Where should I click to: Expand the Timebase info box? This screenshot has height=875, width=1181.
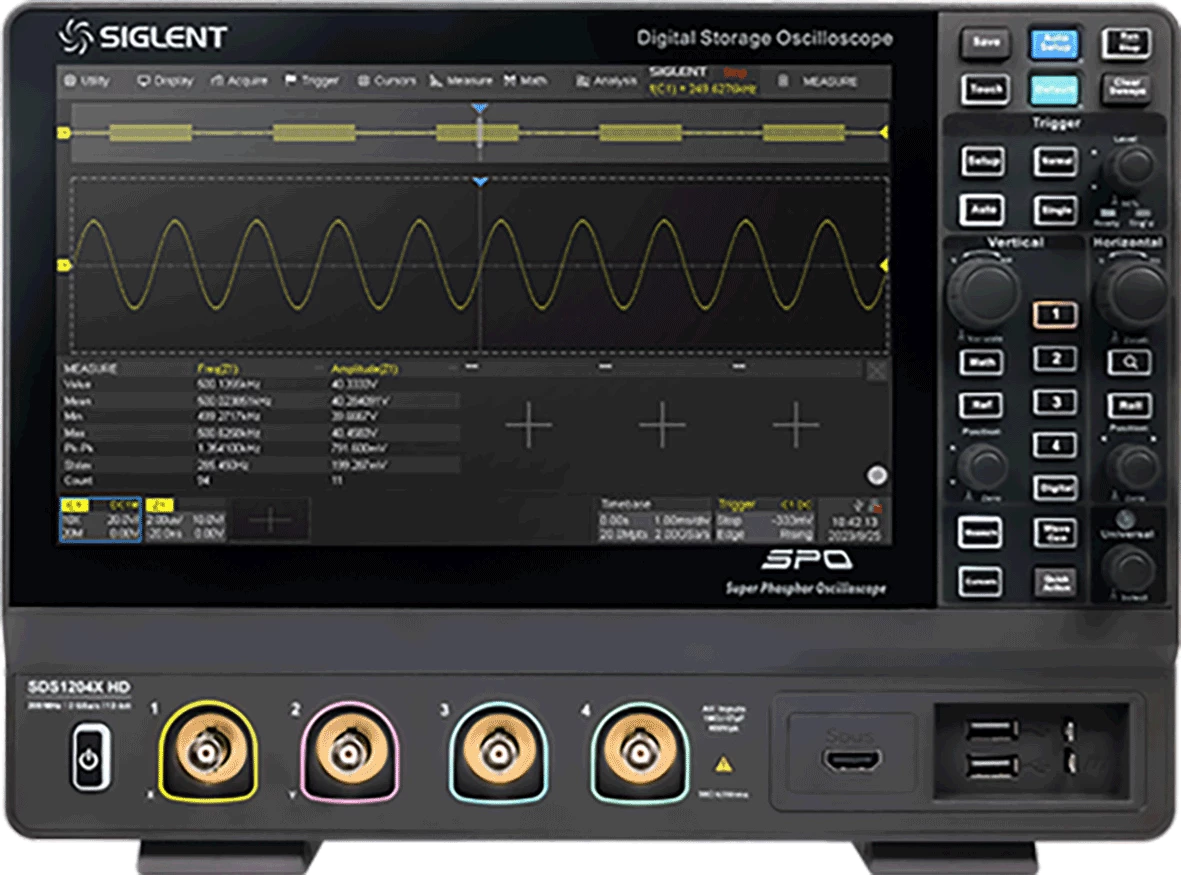pyautogui.click(x=653, y=520)
